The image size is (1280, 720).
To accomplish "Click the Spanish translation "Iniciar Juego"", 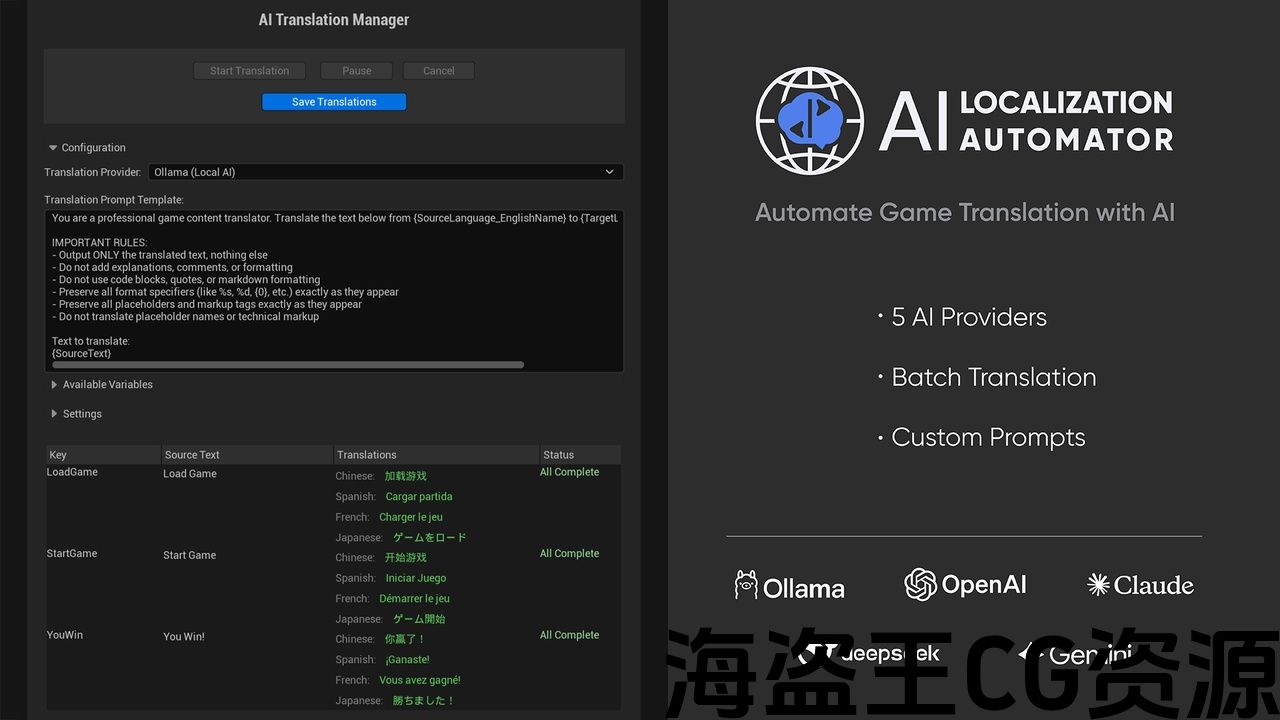I will 416,578.
